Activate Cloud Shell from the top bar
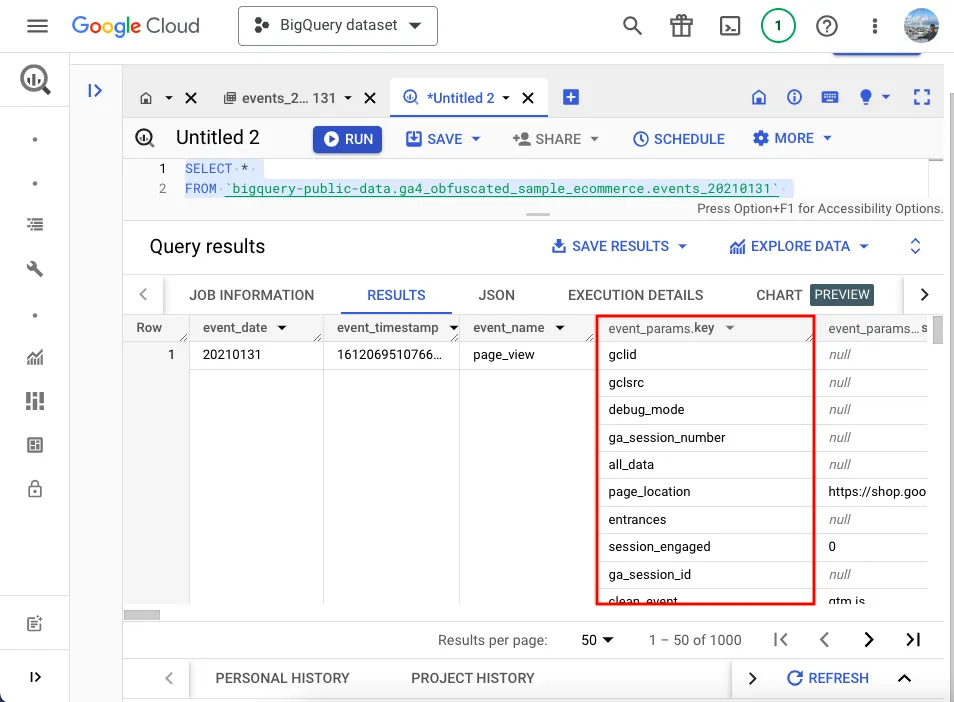This screenshot has width=954, height=702. coord(729,26)
